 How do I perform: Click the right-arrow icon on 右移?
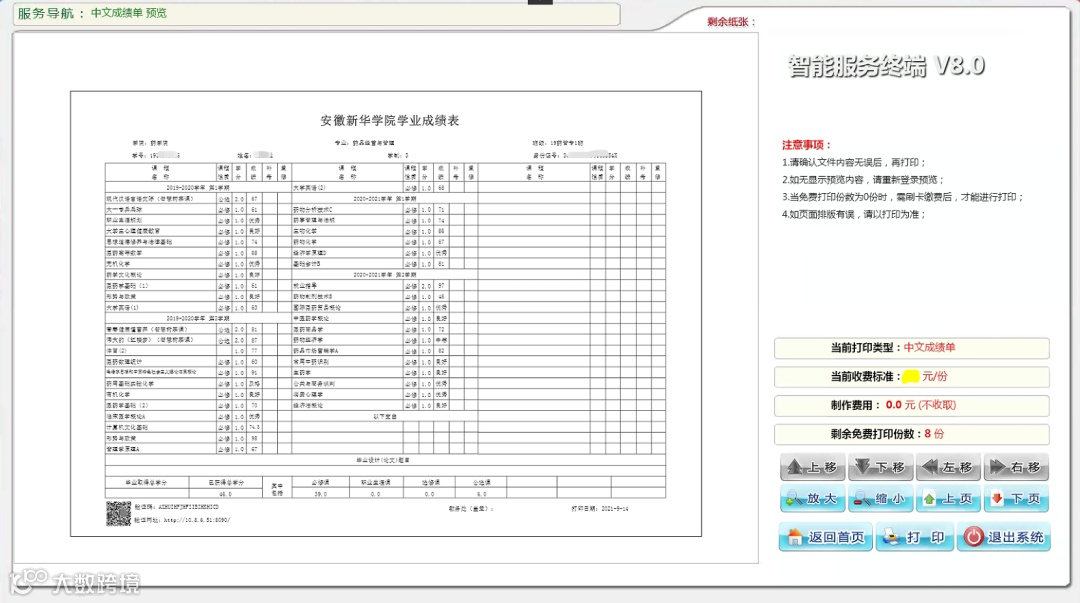[997, 467]
